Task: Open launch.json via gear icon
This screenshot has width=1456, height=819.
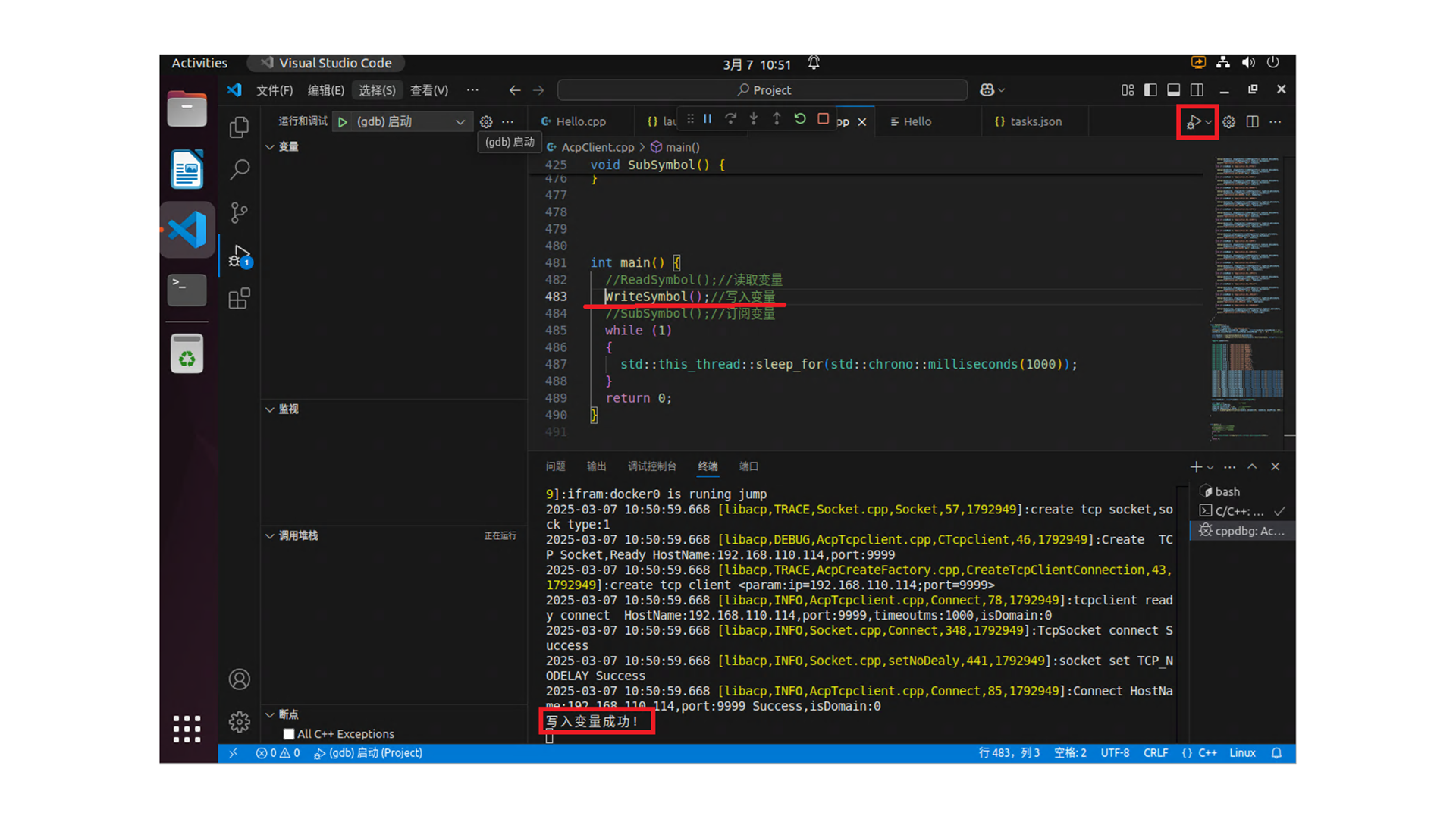Action: (486, 121)
